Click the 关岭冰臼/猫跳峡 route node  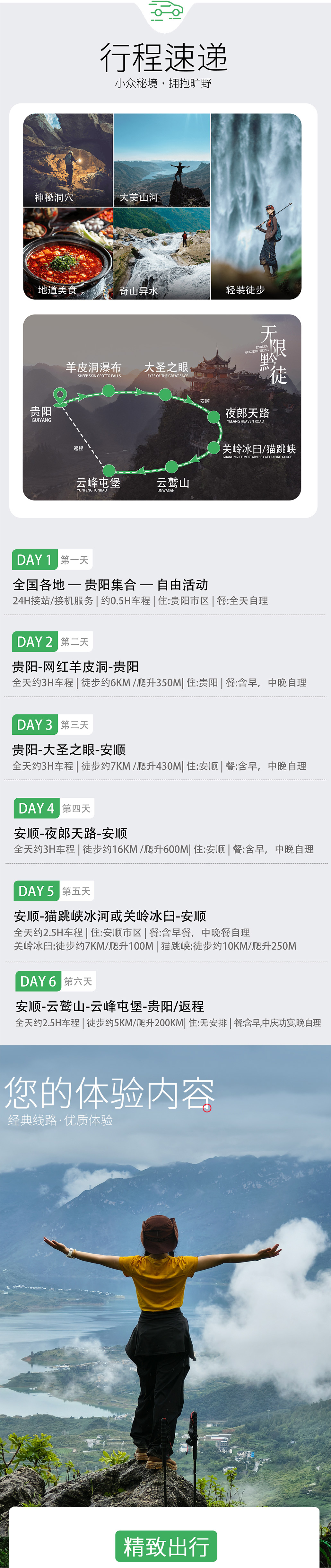click(213, 448)
